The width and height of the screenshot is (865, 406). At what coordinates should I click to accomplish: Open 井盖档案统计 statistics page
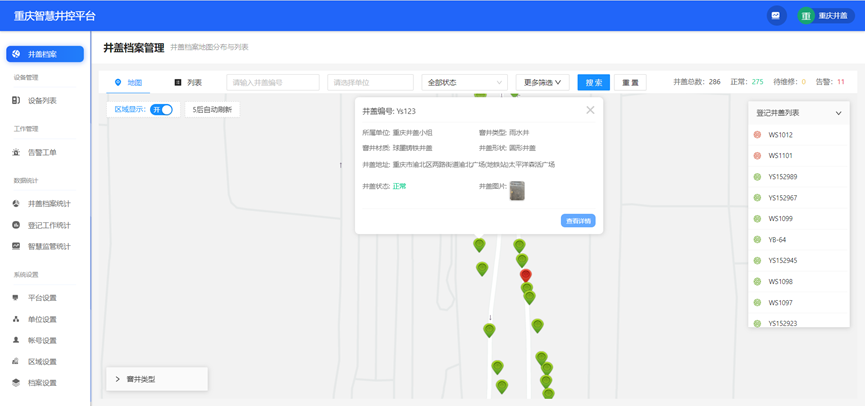coord(48,204)
